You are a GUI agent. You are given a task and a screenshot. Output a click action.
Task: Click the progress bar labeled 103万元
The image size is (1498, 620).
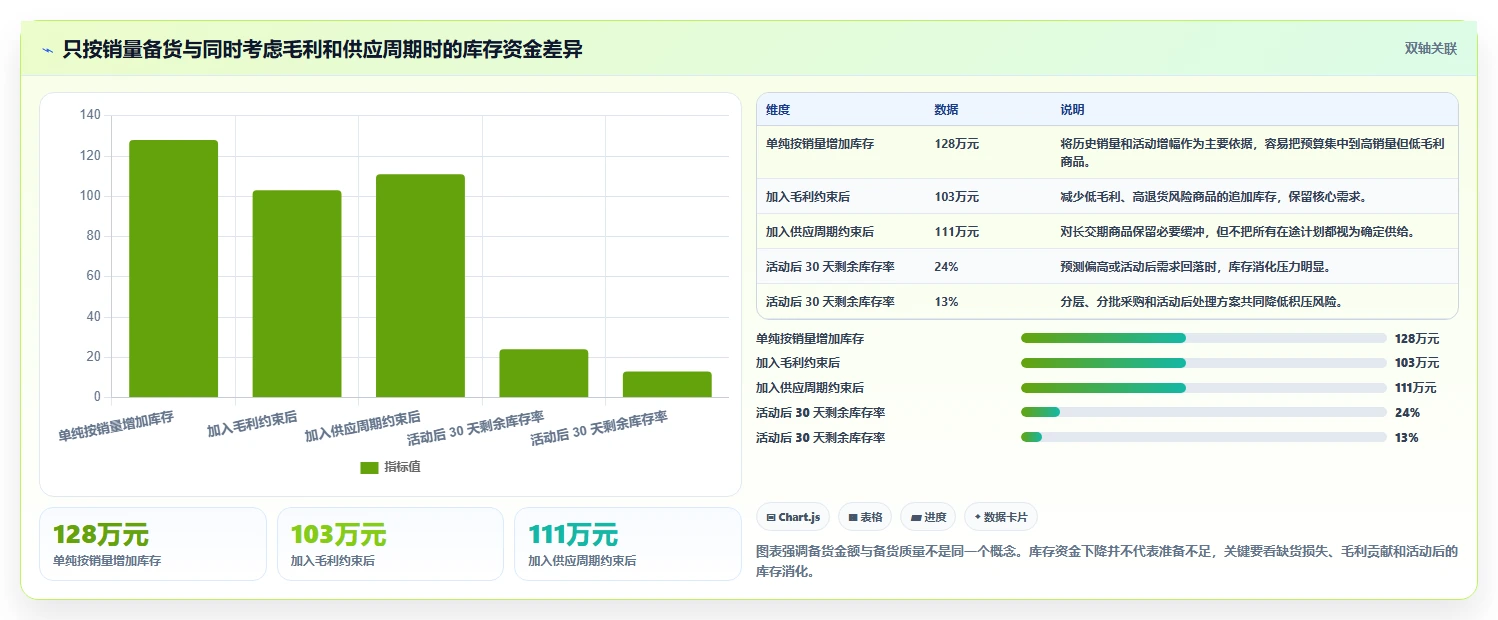click(x=1204, y=363)
